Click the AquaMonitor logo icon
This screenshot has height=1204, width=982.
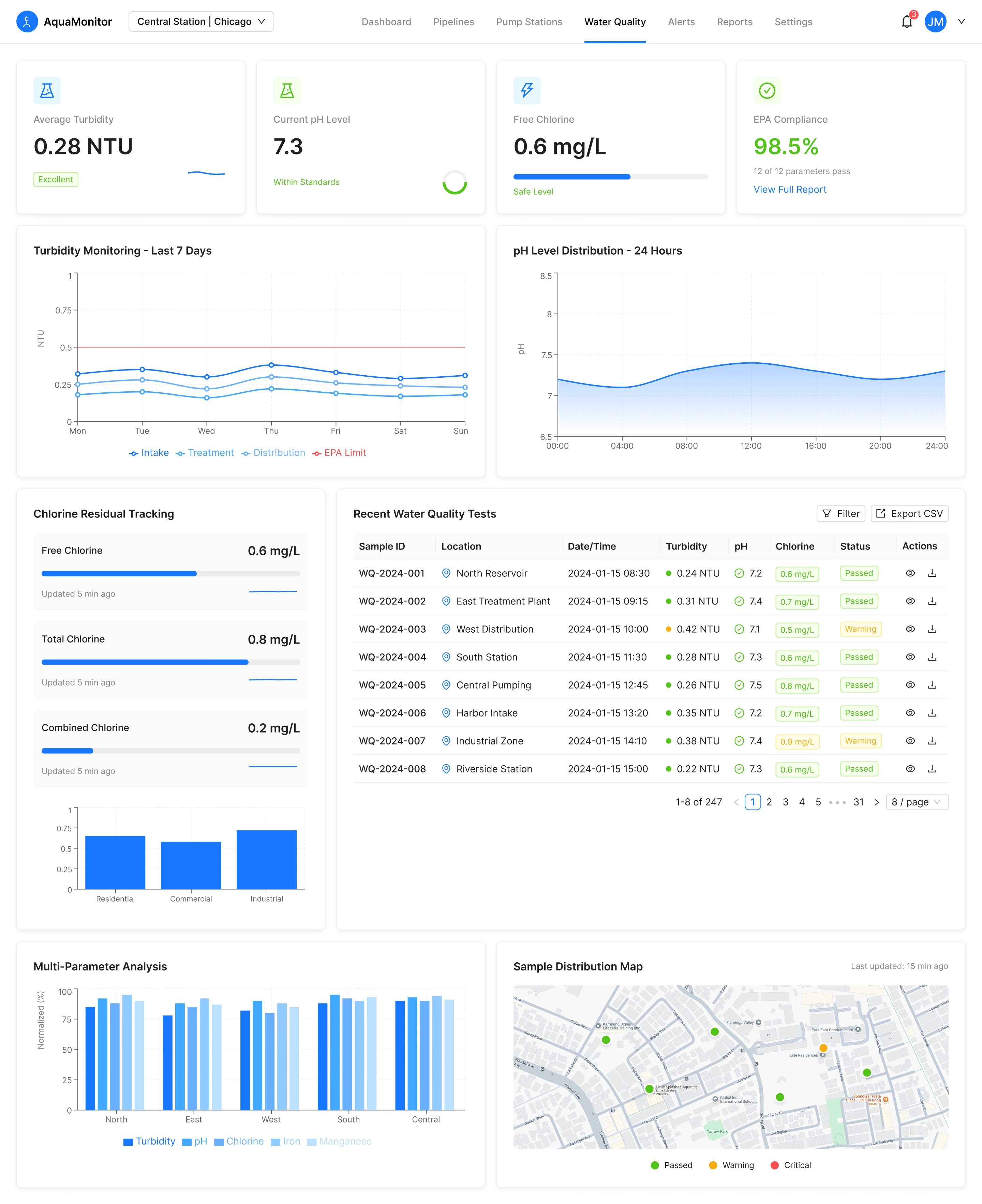[27, 22]
